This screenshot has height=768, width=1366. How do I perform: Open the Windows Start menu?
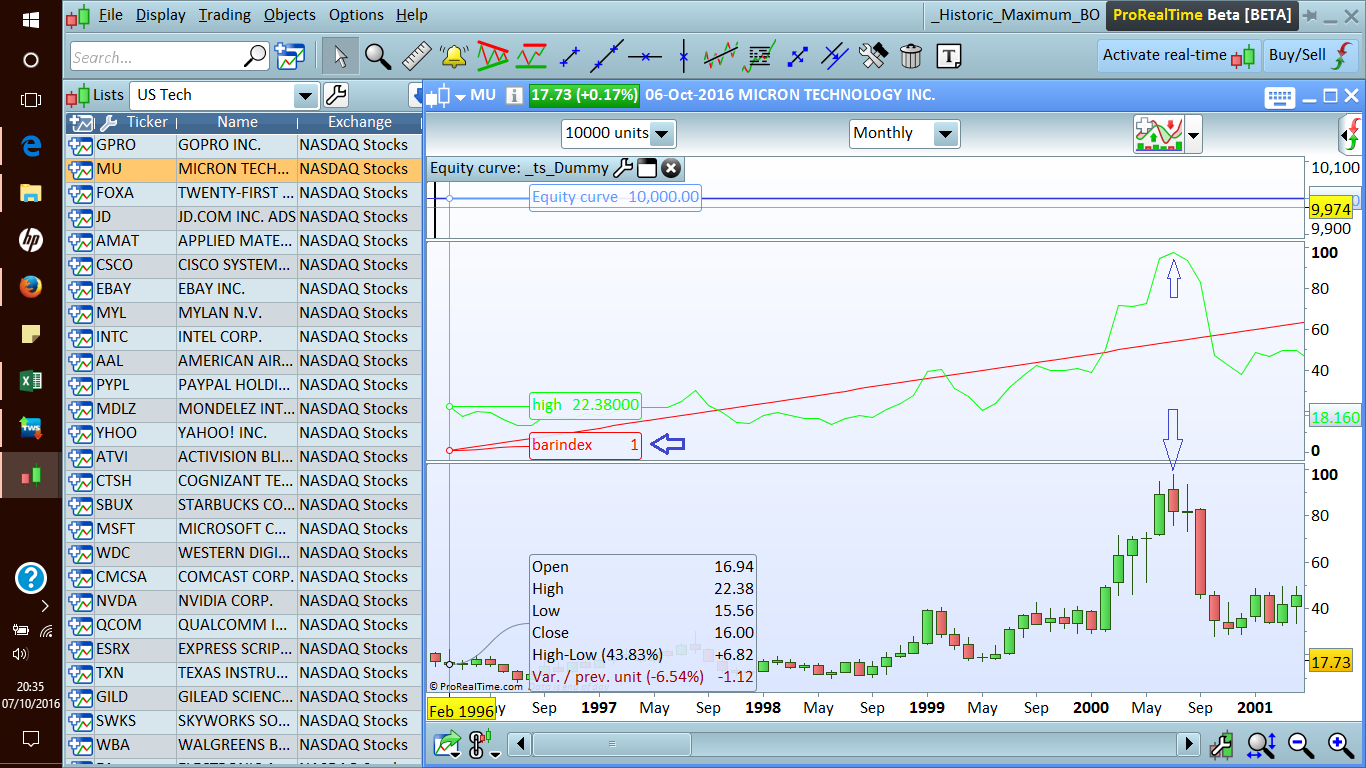tap(31, 19)
